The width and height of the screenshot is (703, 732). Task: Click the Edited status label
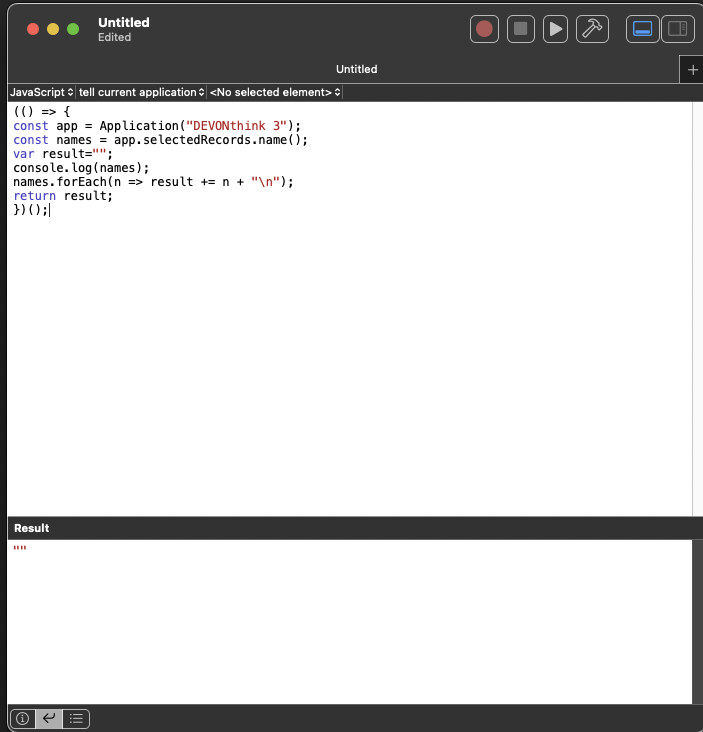(x=114, y=38)
